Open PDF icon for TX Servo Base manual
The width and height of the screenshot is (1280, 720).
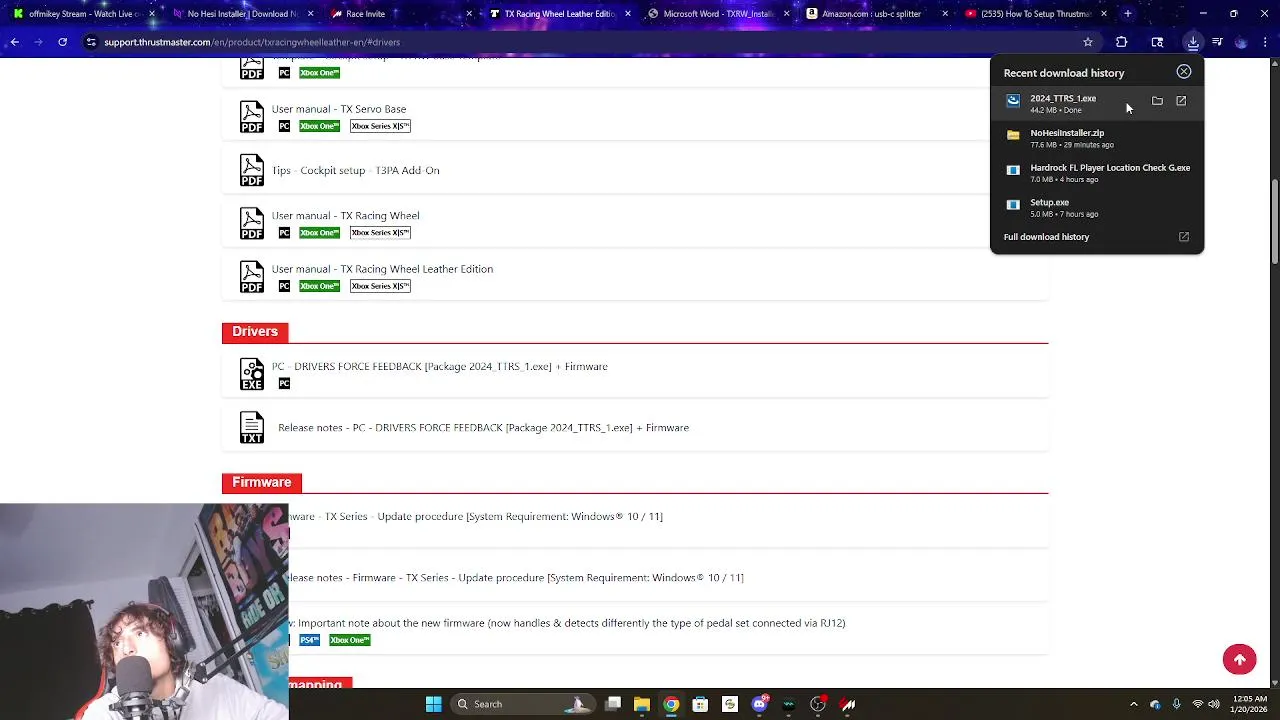(252, 117)
